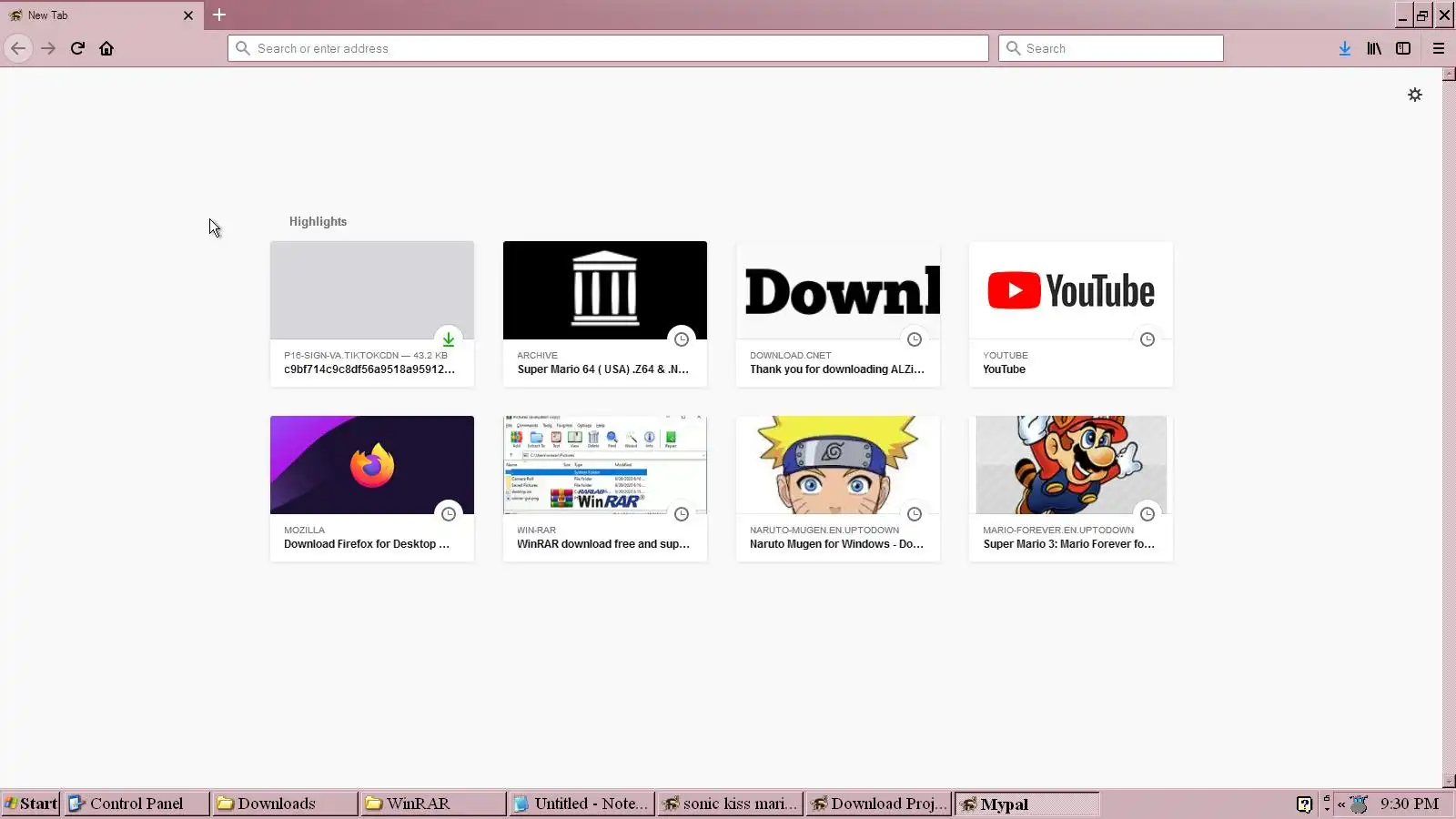
Task: Open the Downloads arrow in the toolbar
Action: (1345, 48)
